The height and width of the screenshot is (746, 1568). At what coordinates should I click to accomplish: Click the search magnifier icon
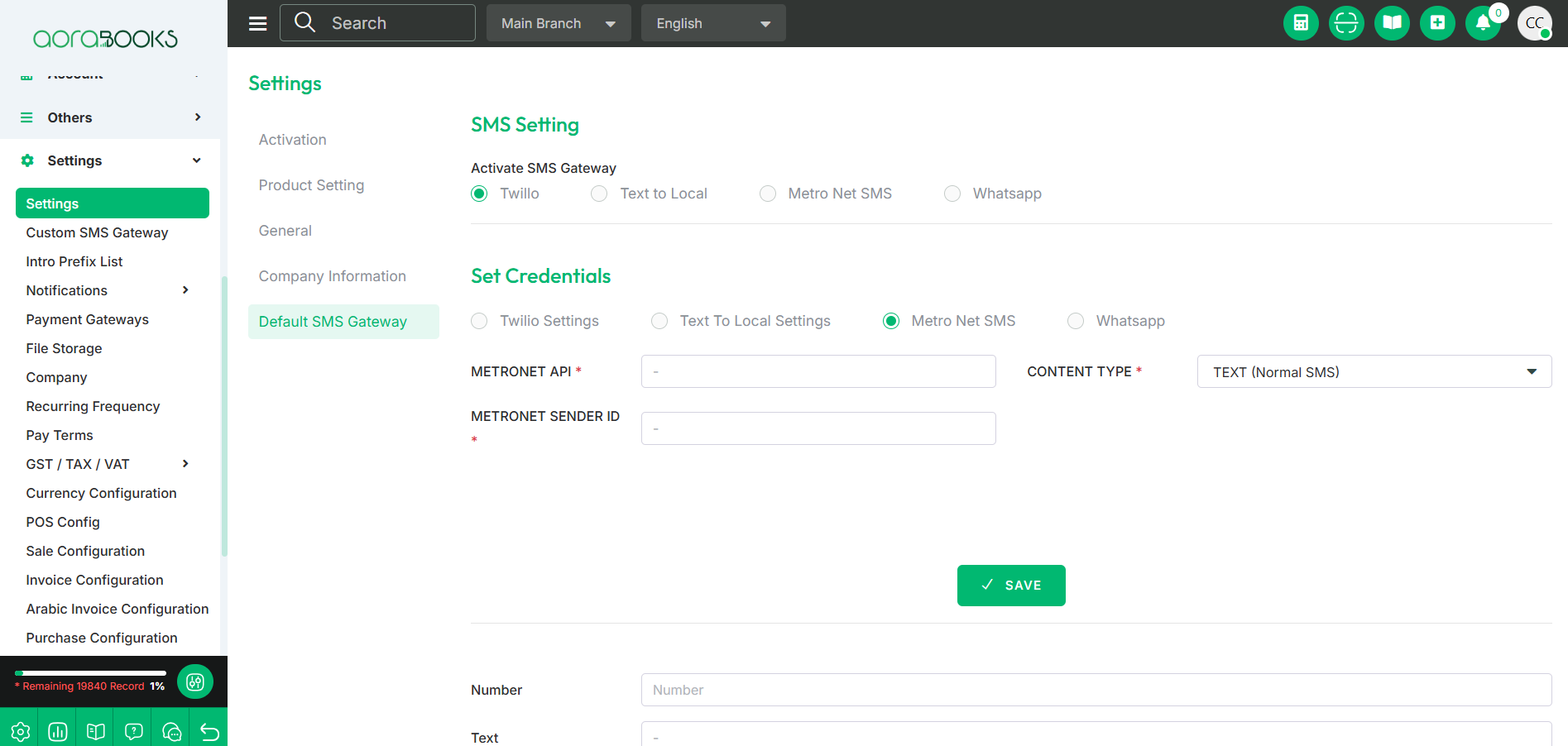(x=304, y=22)
